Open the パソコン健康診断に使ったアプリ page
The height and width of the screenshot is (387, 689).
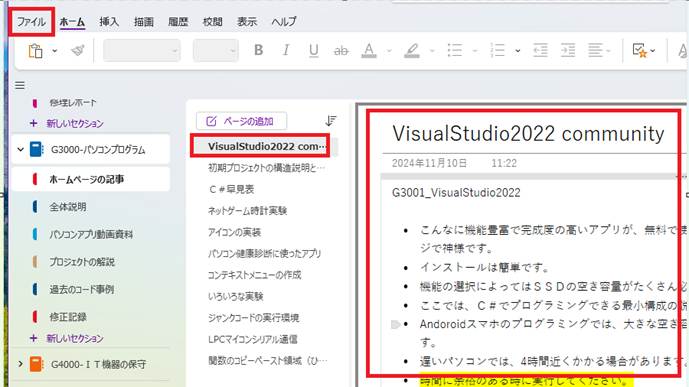point(266,253)
